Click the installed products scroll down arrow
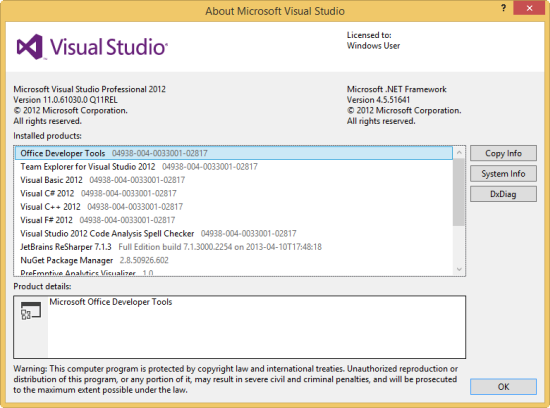The image size is (550, 408). point(459,269)
